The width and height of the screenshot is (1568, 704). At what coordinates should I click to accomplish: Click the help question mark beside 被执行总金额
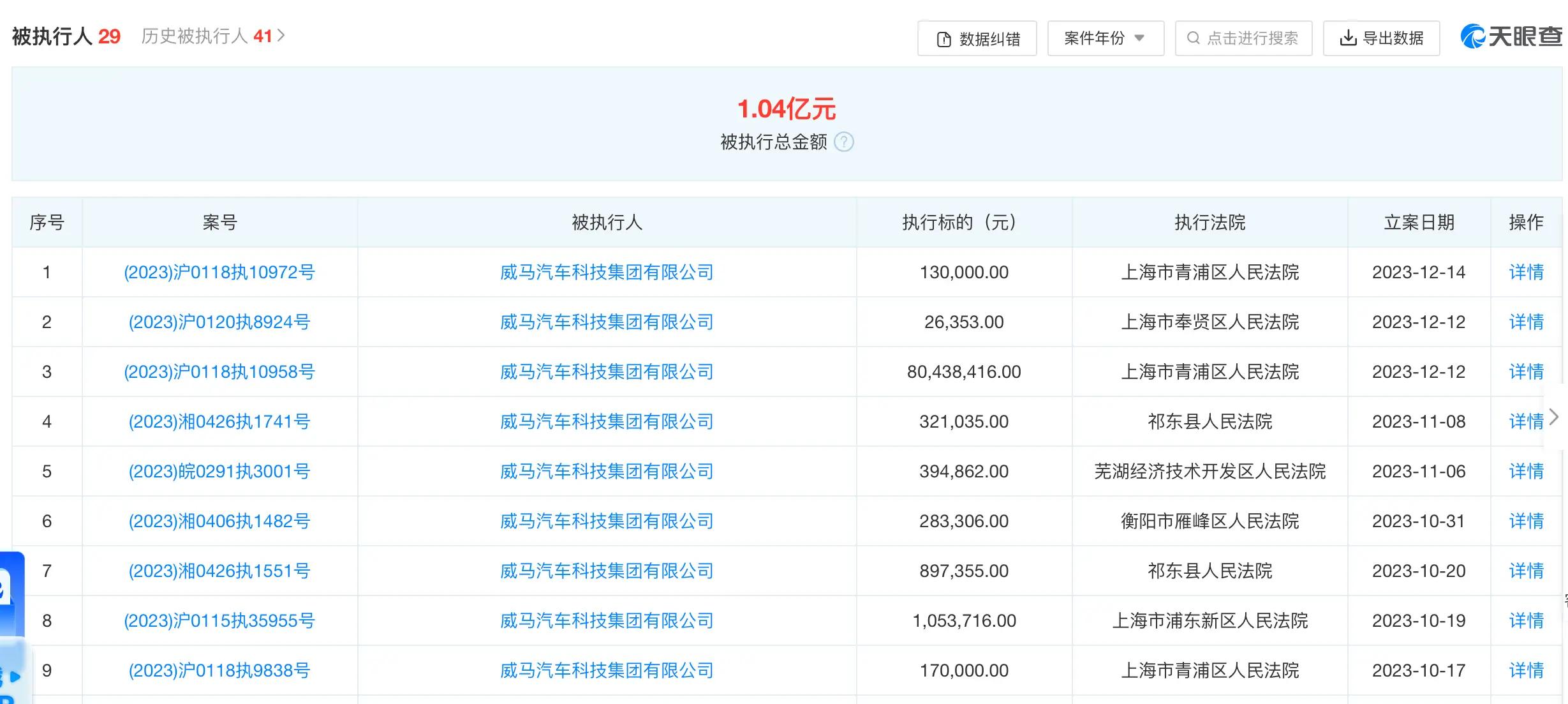click(x=844, y=142)
